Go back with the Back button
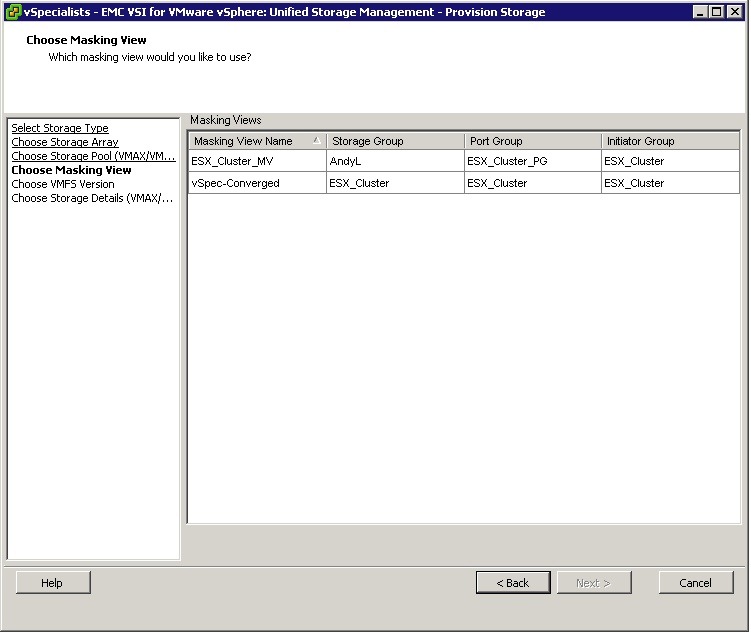Screen dimensions: 751x632 [x=513, y=583]
